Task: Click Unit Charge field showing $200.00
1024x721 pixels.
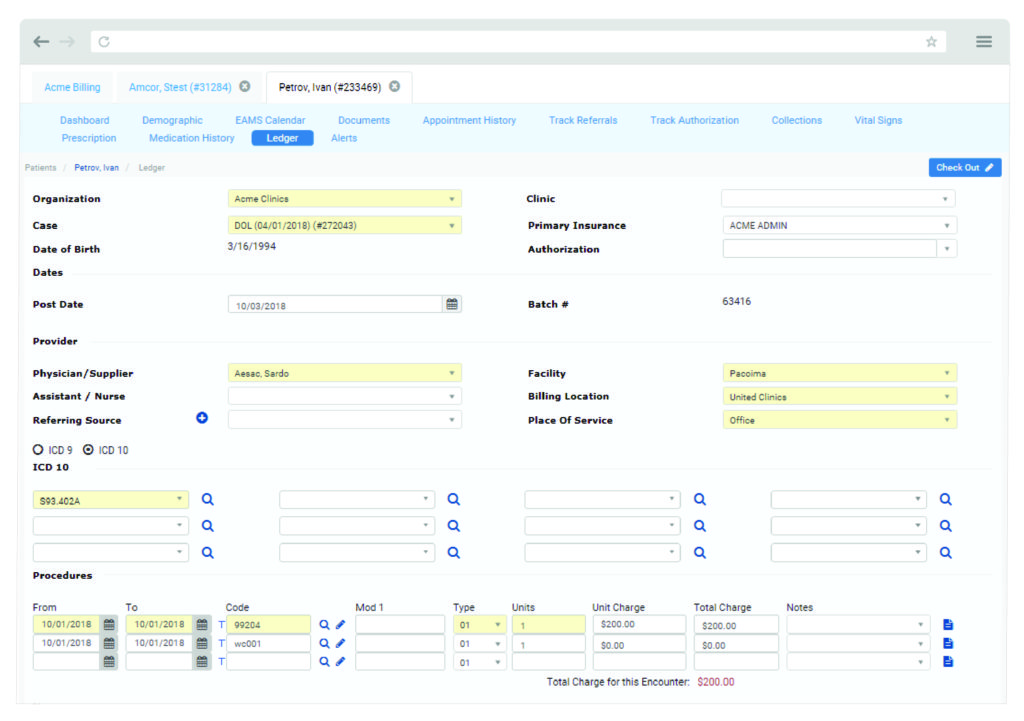Action: tap(639, 624)
